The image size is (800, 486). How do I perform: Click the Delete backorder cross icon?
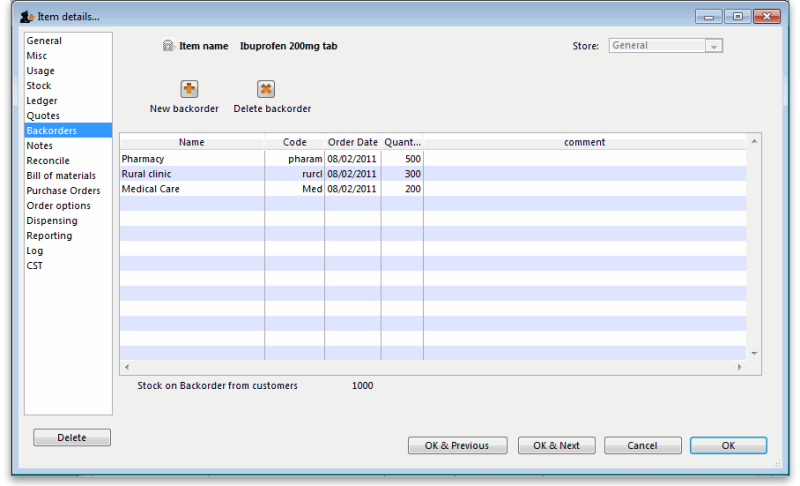(266, 89)
